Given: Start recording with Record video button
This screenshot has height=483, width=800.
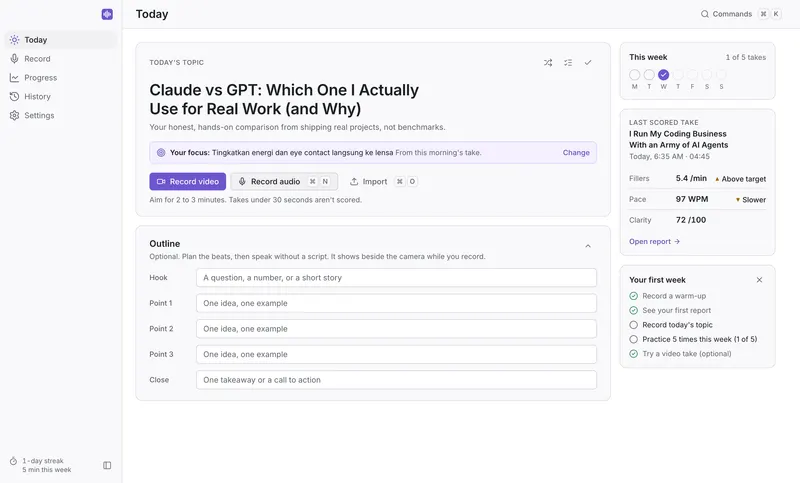Looking at the screenshot, I should 188,182.
